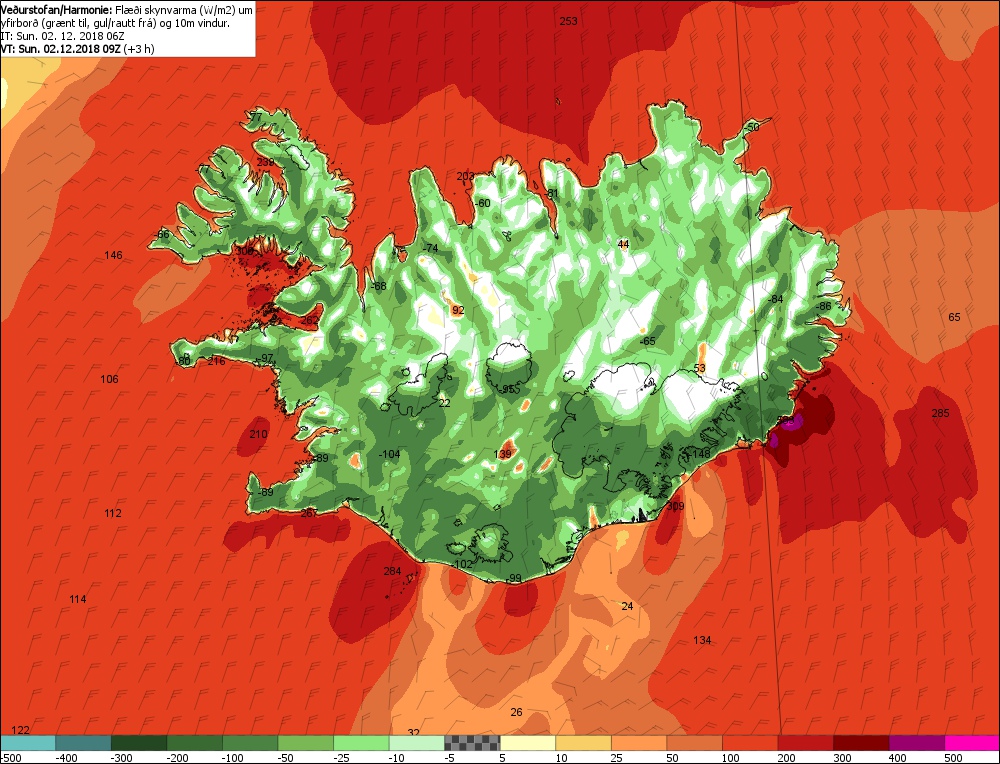Image resolution: width=1000 pixels, height=764 pixels.
Task: Click the value '284' off the south coast
Action: point(392,571)
